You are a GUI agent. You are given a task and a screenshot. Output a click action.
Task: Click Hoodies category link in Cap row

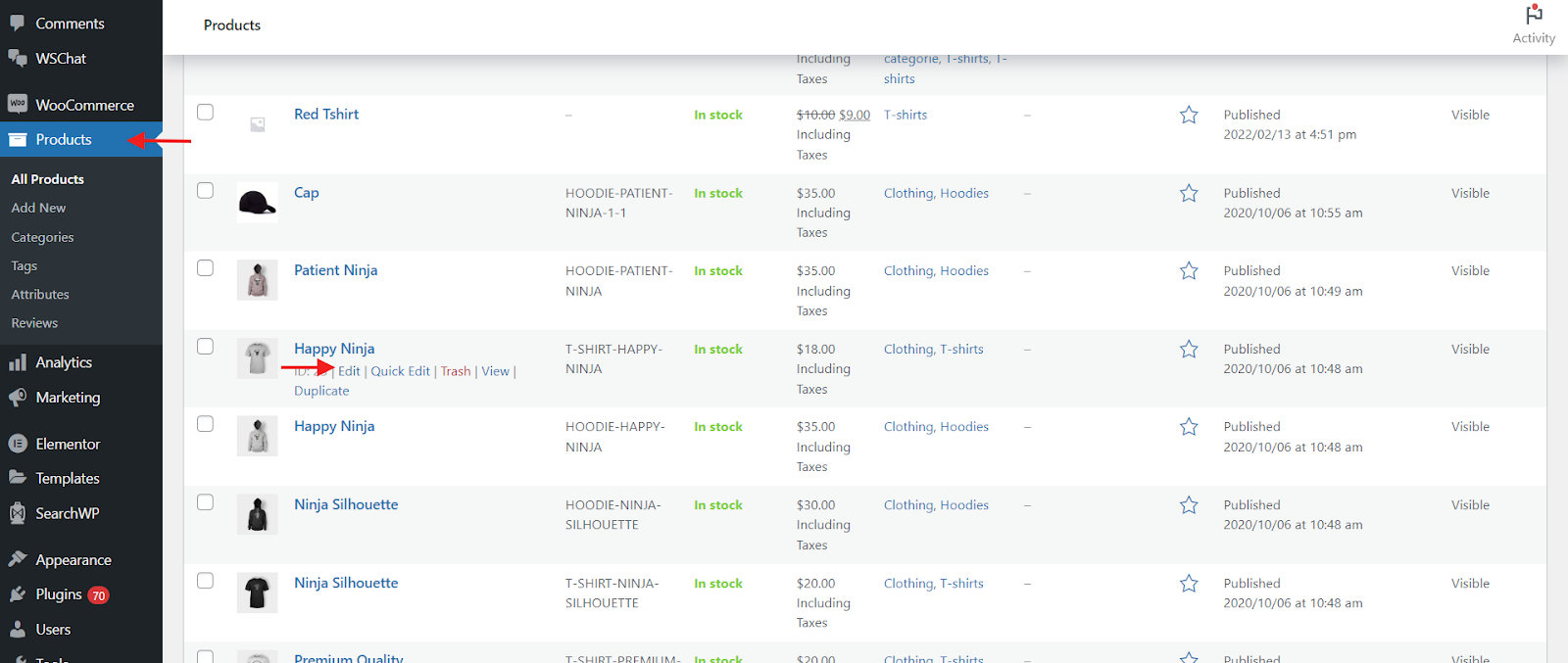(964, 193)
